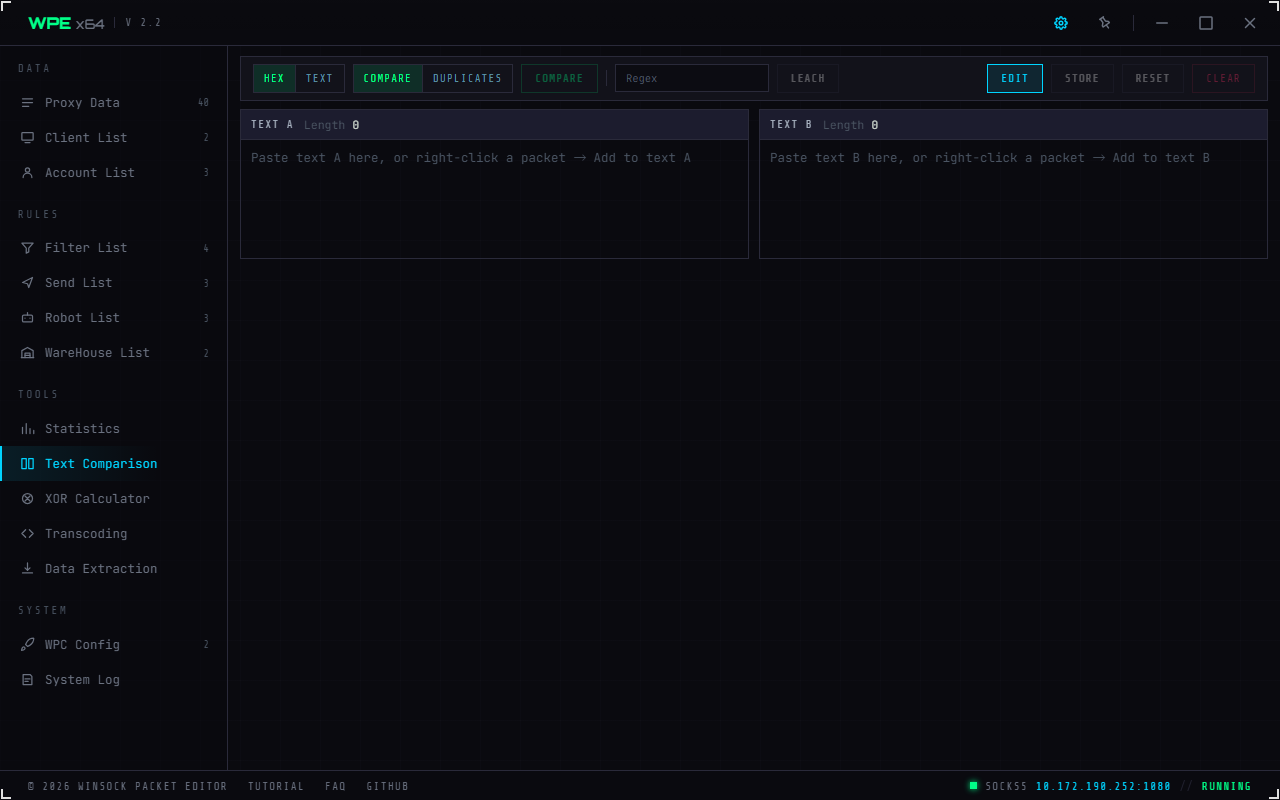Maximize the application window
1280x800 pixels.
(1206, 23)
